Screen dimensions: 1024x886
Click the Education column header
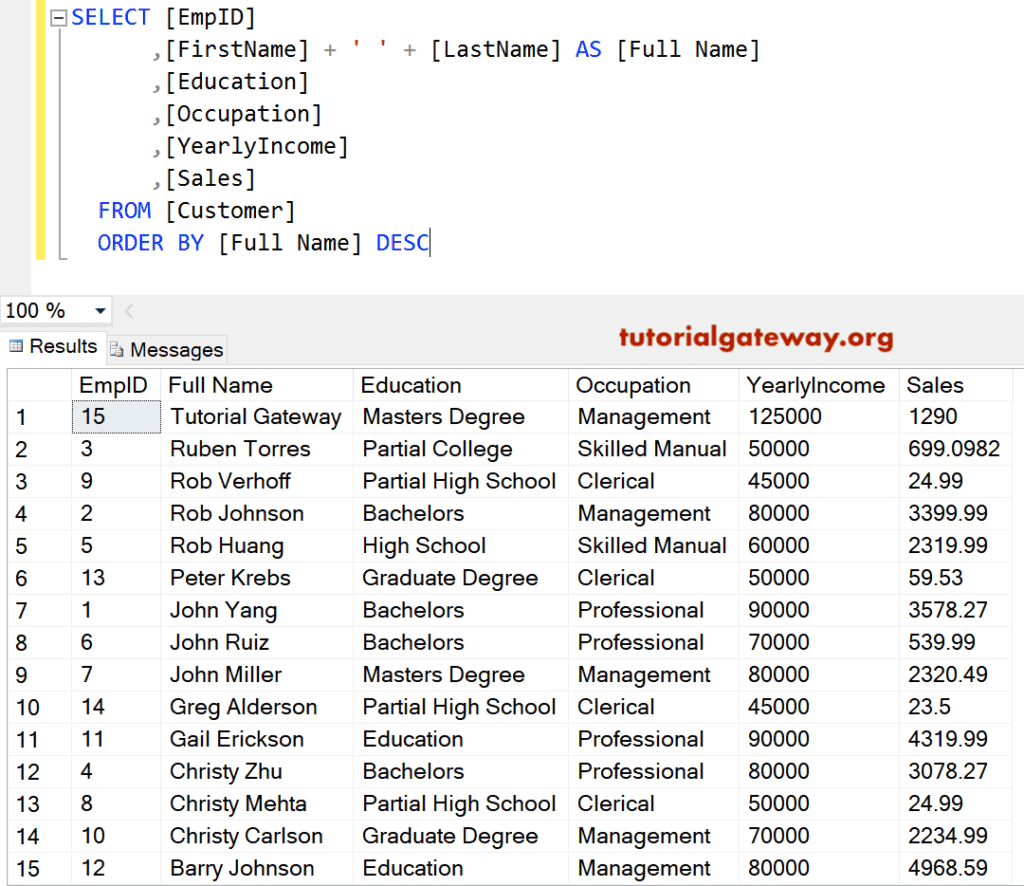[411, 385]
